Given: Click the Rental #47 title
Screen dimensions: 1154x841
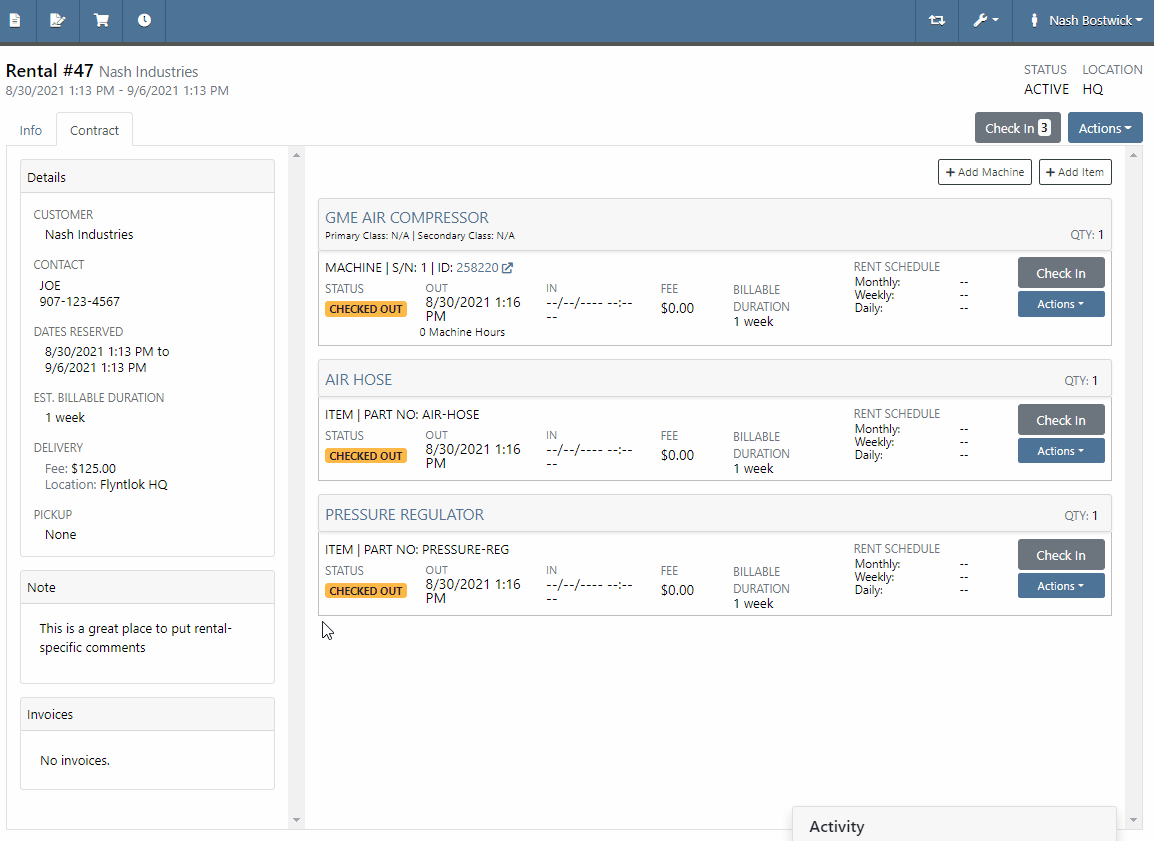Looking at the screenshot, I should click(x=49, y=71).
